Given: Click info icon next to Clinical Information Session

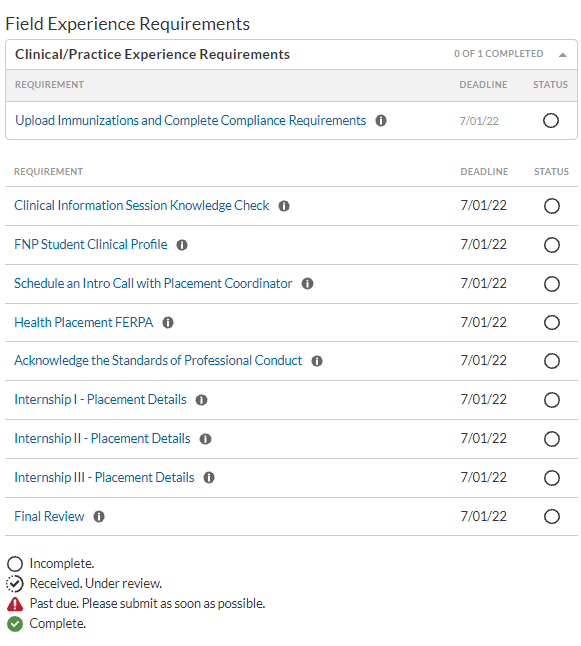Looking at the screenshot, I should [x=284, y=206].
